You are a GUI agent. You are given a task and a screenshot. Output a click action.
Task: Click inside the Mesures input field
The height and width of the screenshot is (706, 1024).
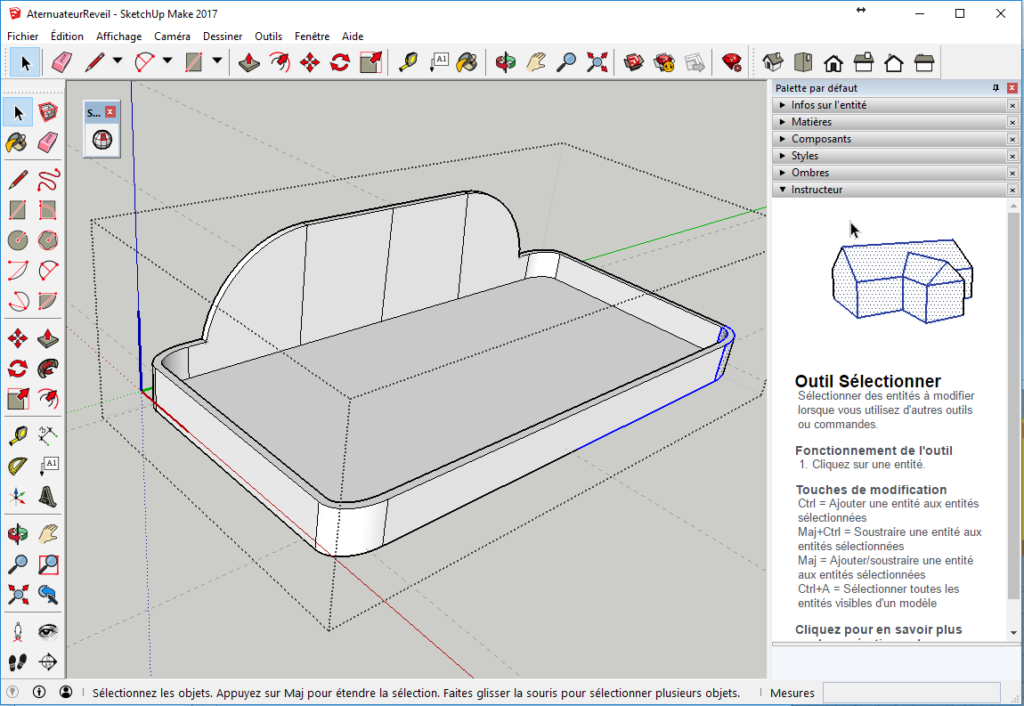pyautogui.click(x=910, y=692)
